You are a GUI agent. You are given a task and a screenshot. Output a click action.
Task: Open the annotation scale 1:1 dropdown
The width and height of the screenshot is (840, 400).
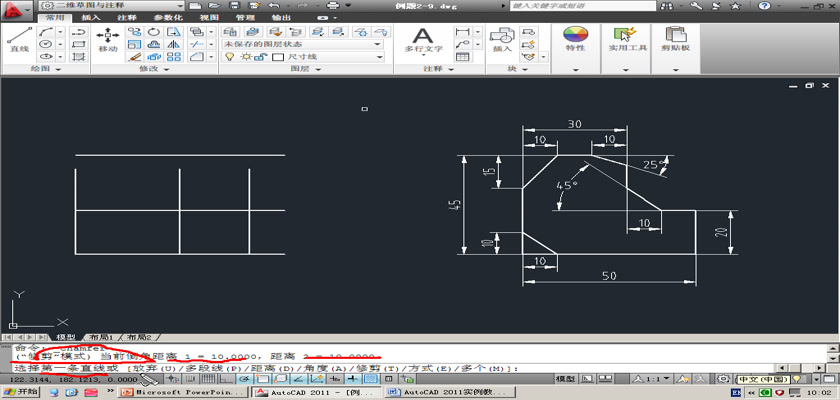click(x=650, y=379)
